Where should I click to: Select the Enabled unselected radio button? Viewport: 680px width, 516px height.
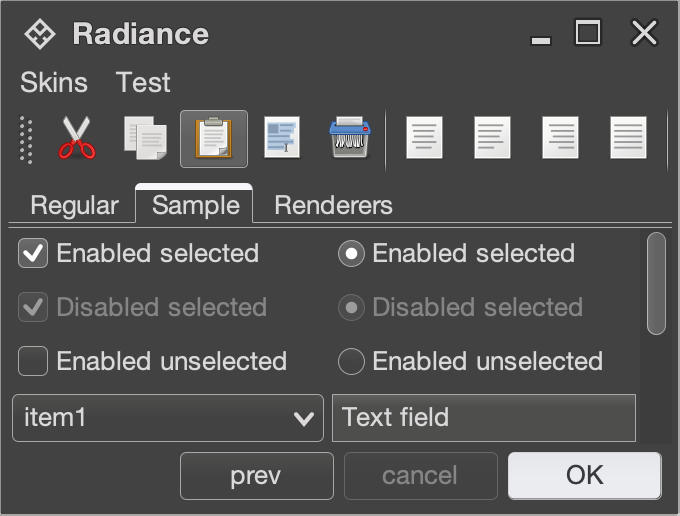click(x=351, y=361)
